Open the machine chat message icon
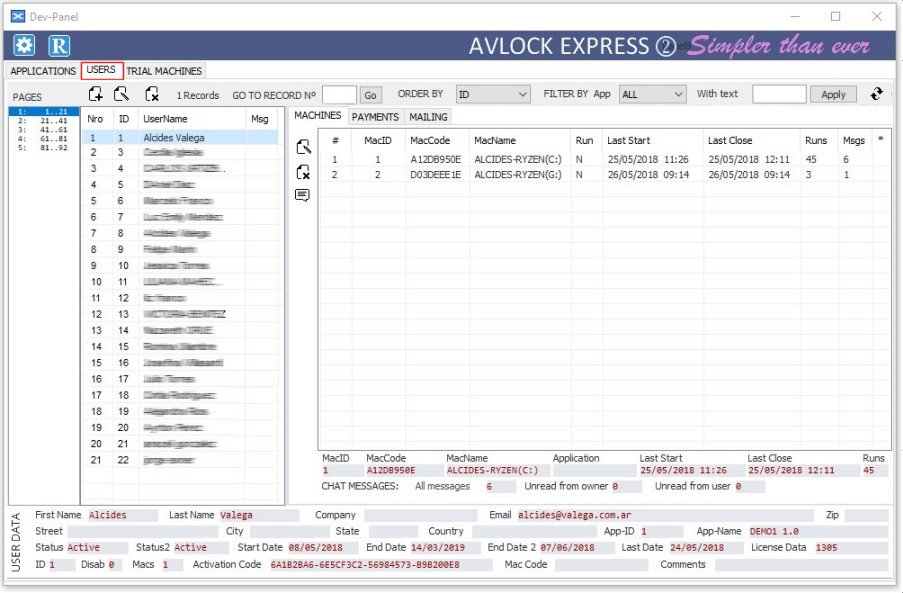Image resolution: width=903 pixels, height=593 pixels. coord(302,195)
